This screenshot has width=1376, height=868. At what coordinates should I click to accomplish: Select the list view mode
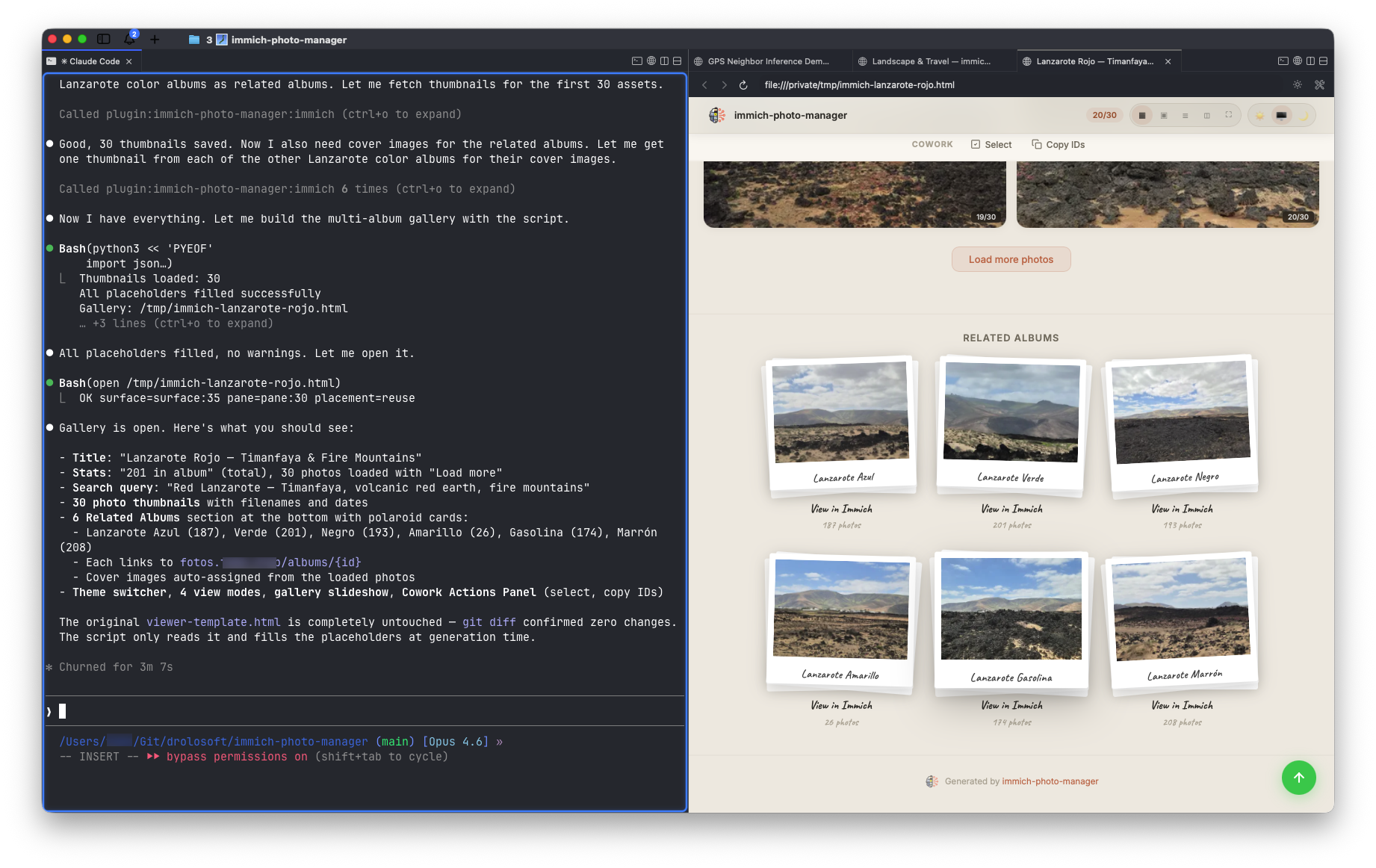click(x=1186, y=115)
